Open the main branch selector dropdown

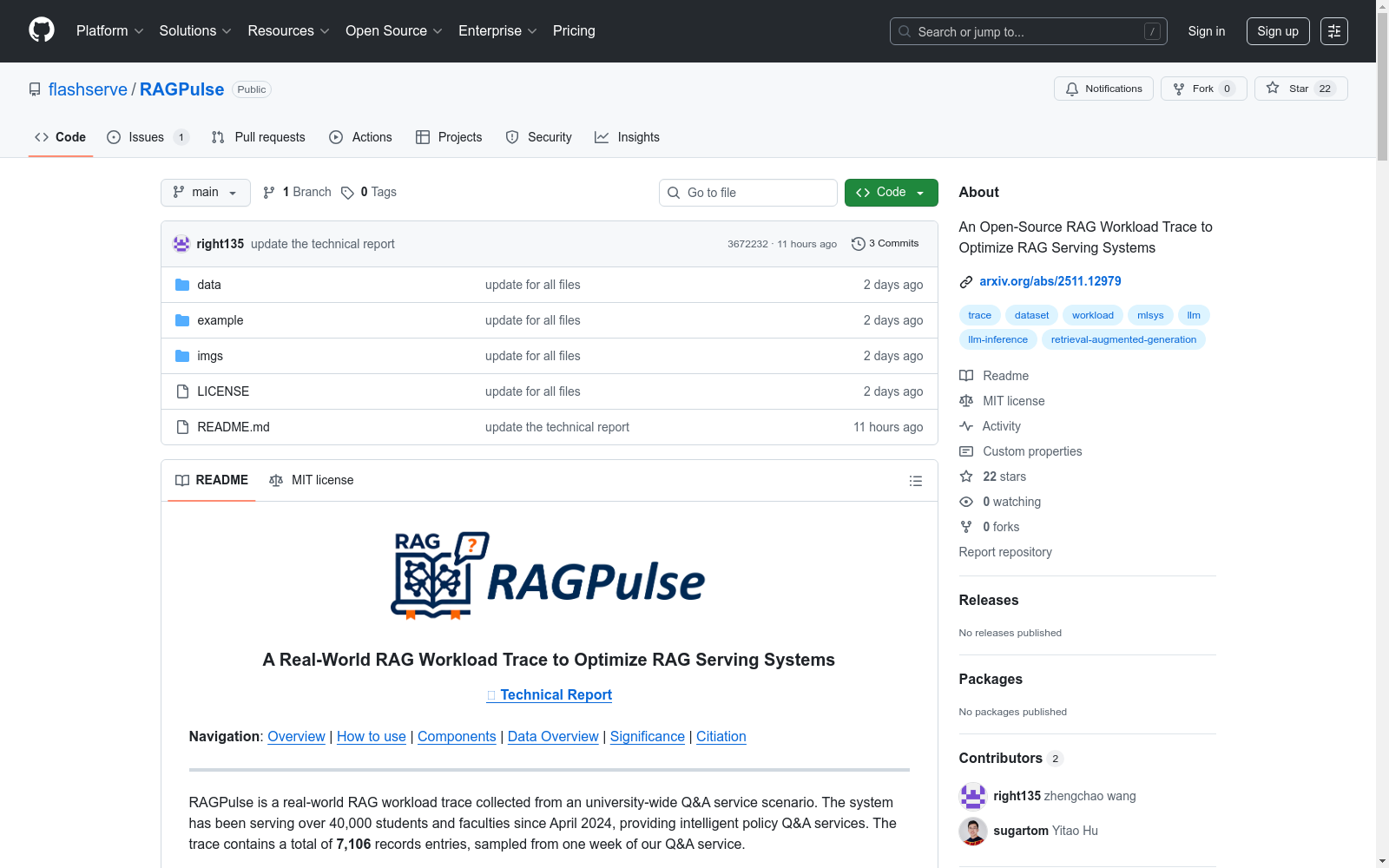click(x=206, y=193)
